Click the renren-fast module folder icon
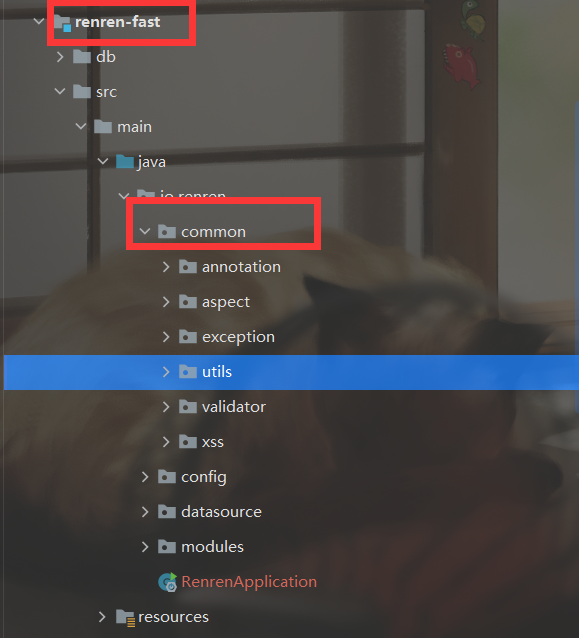579x638 pixels. pos(63,22)
